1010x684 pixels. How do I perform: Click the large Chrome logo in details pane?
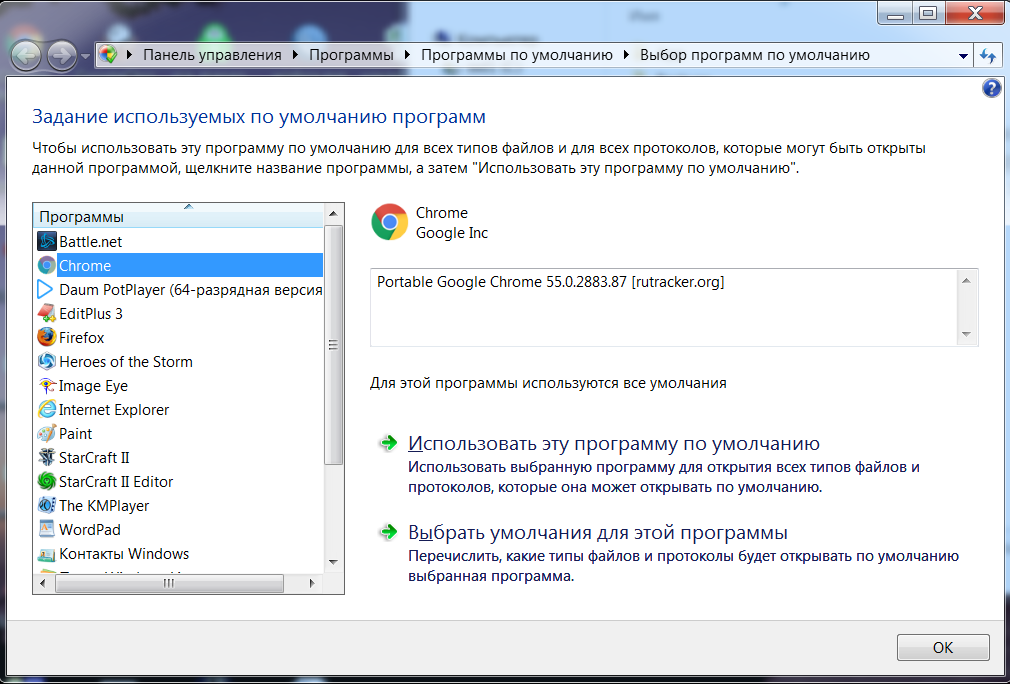389,222
